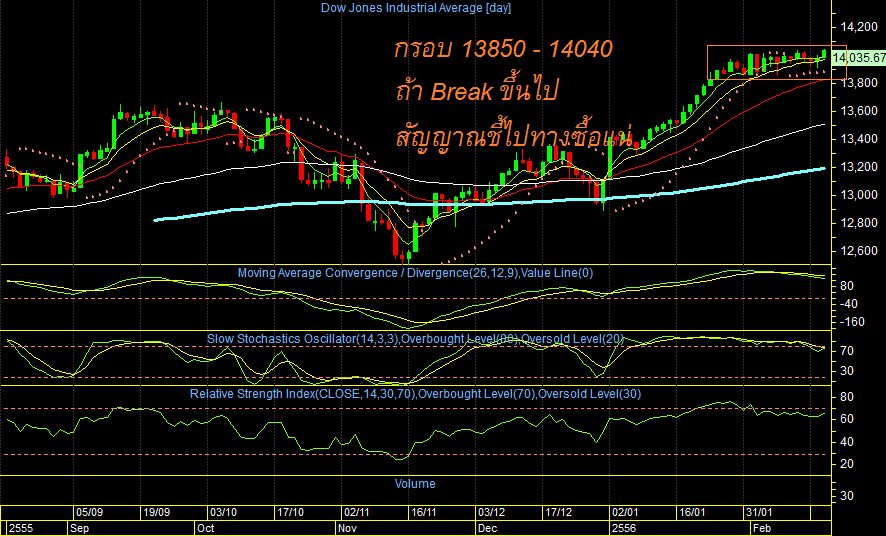Click the 13,200 price axis label
The height and width of the screenshot is (536, 886).
pyautogui.click(x=859, y=167)
